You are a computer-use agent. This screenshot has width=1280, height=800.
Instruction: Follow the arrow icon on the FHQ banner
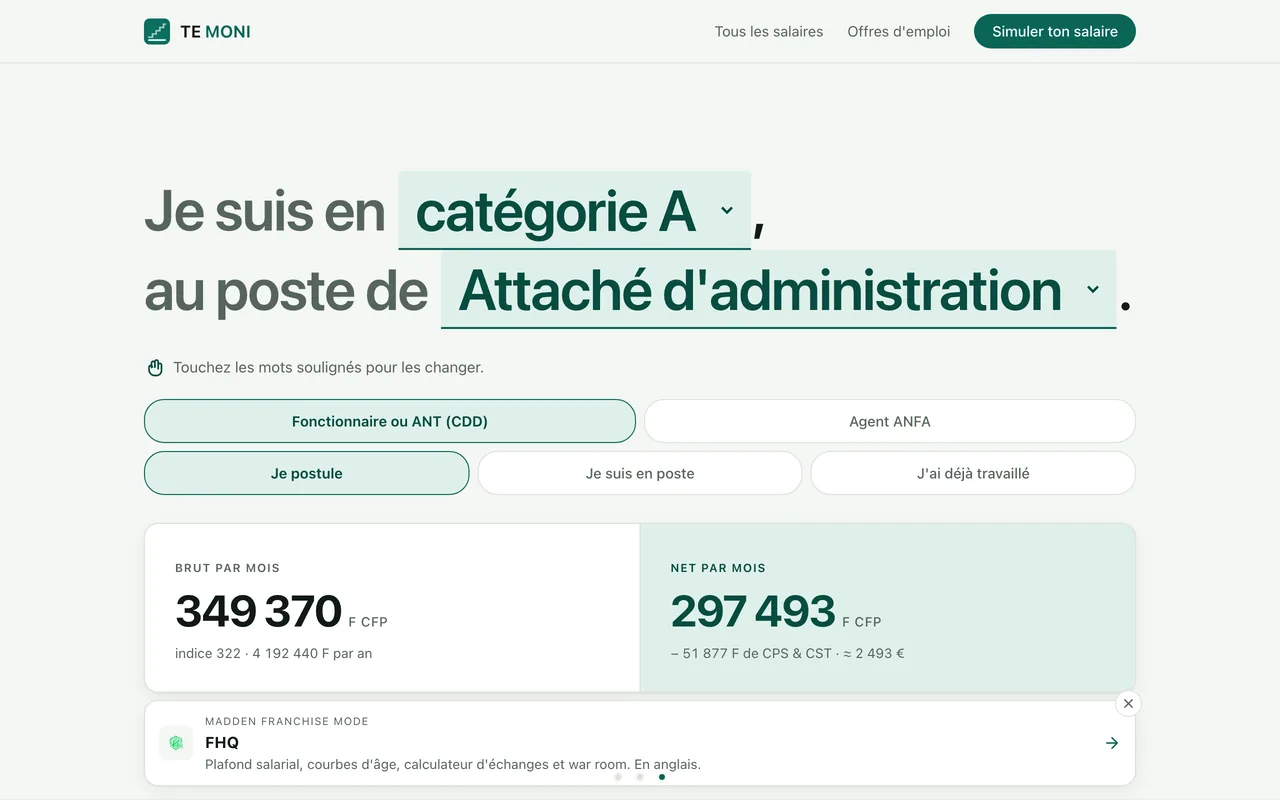1112,743
